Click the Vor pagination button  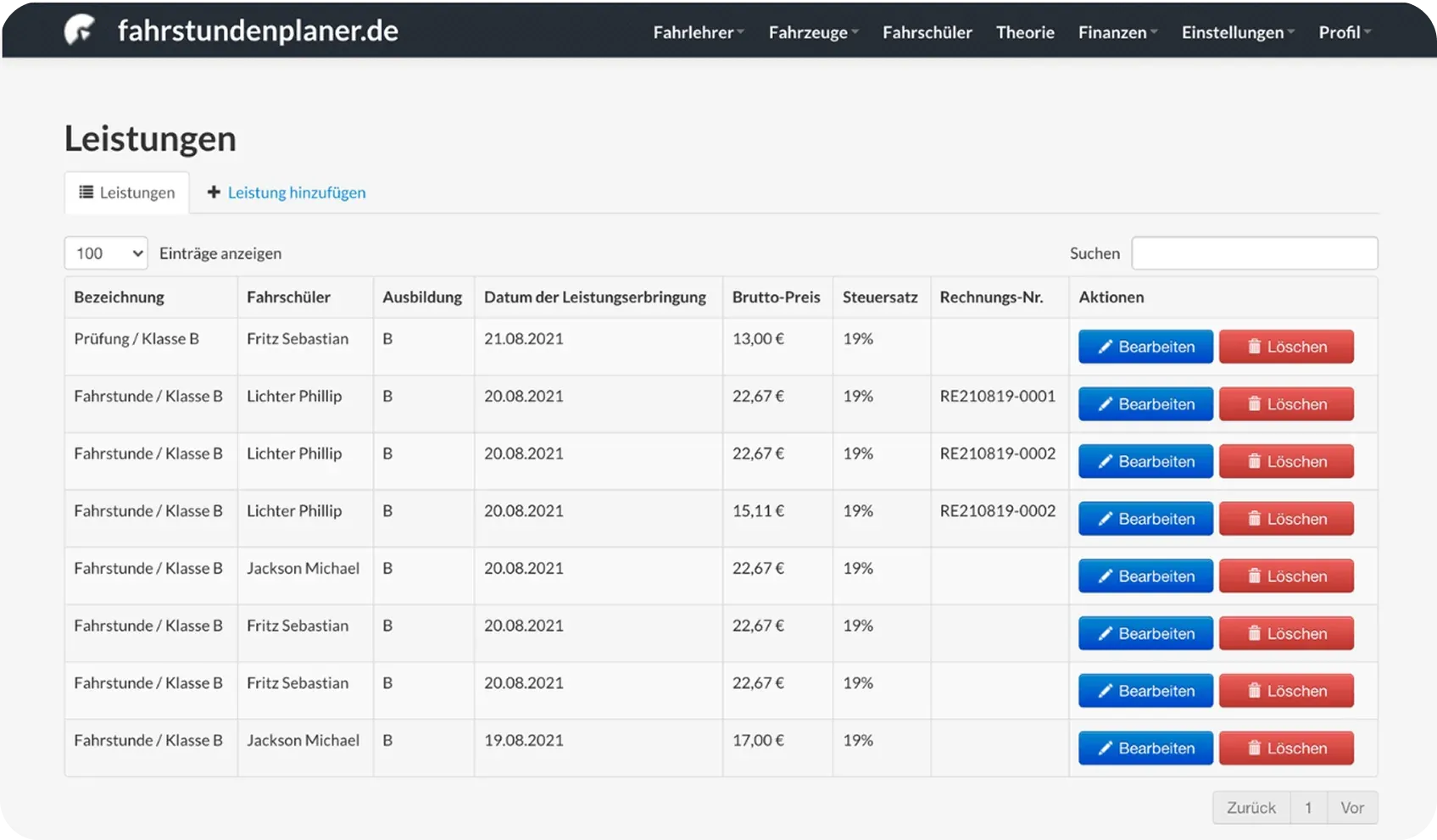point(1352,808)
